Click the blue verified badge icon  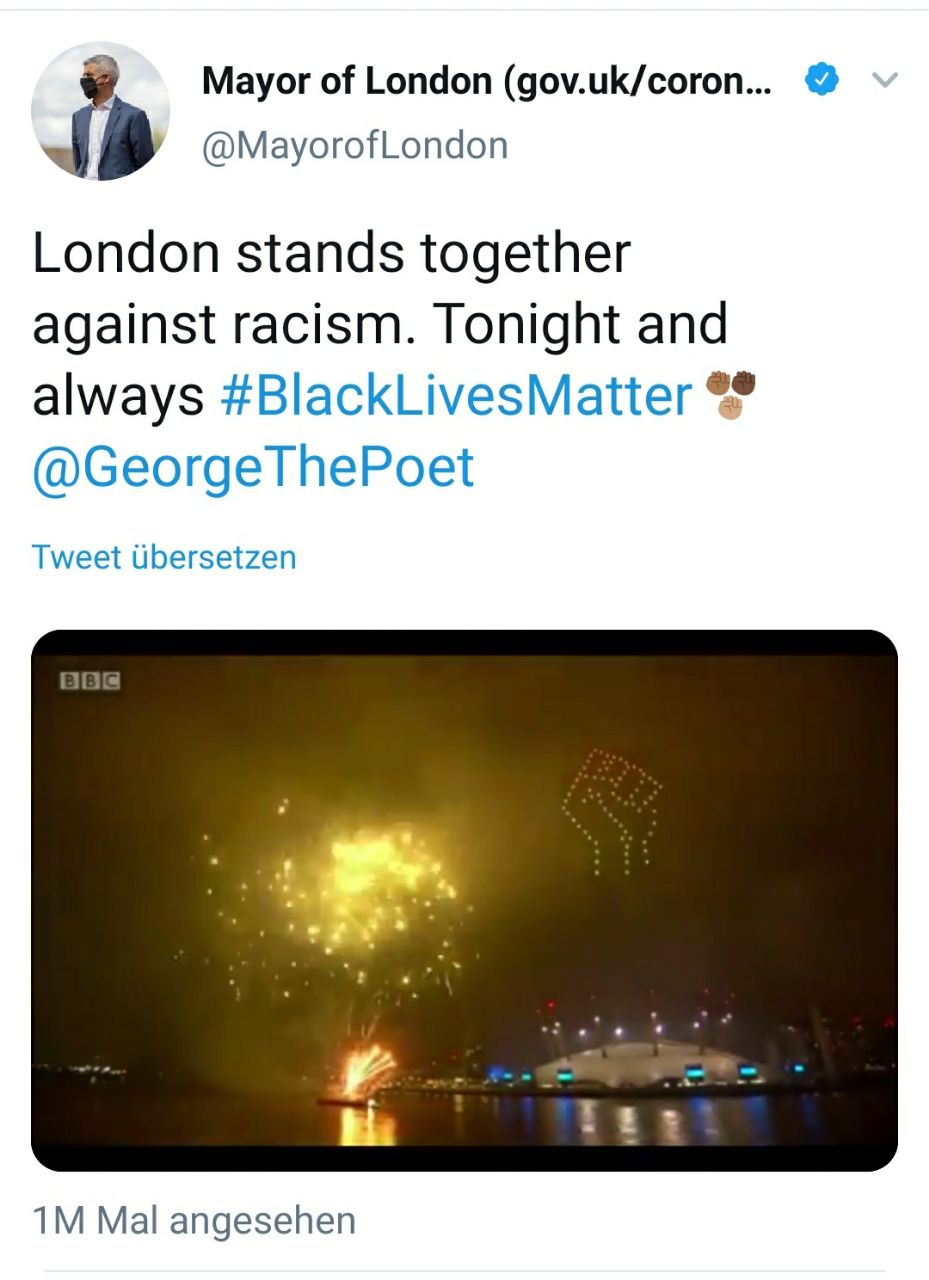[x=822, y=81]
